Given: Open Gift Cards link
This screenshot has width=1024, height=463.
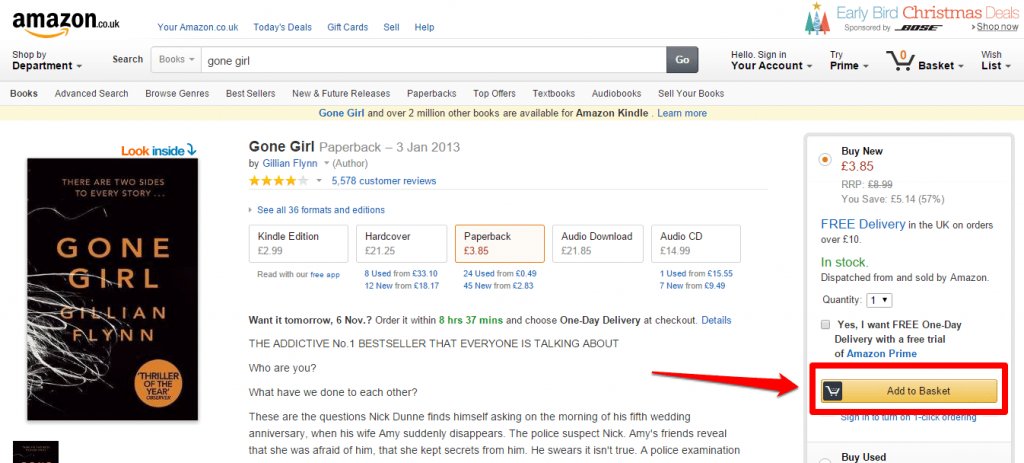Looking at the screenshot, I should coord(347,27).
